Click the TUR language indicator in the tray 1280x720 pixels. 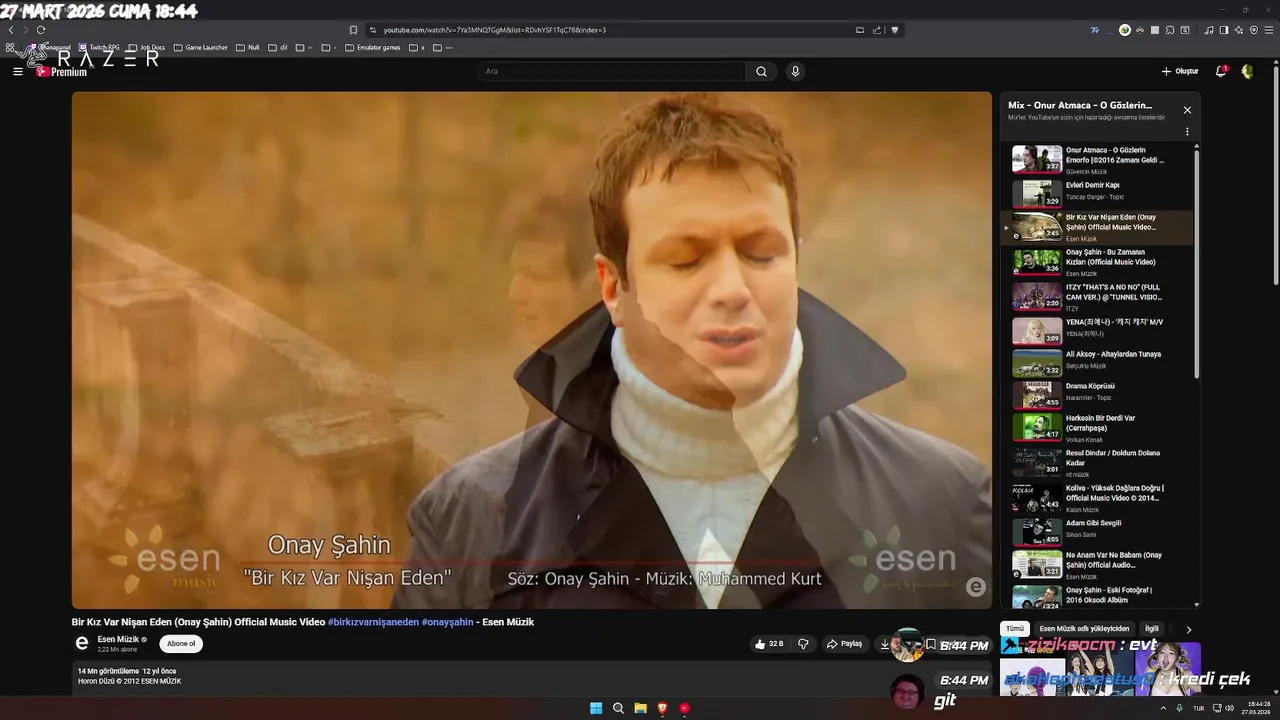1198,708
